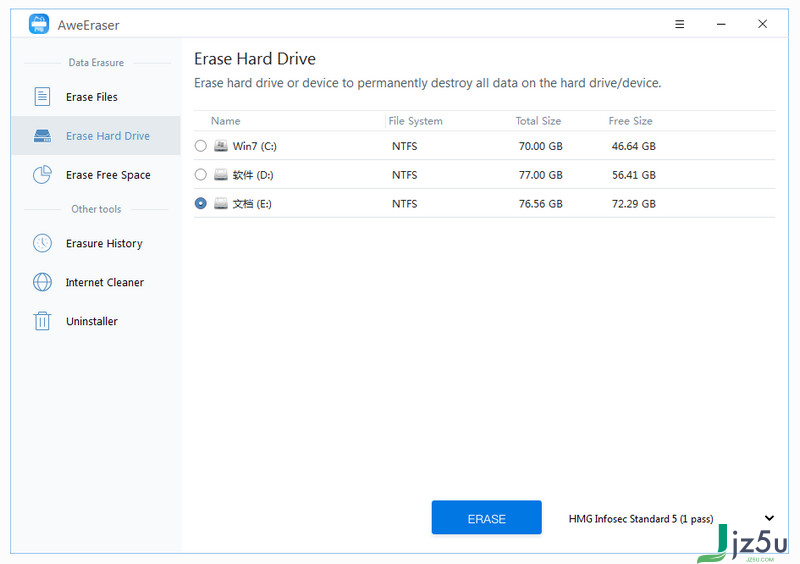Click the Name column header
This screenshot has height=564, width=800.
226,121
